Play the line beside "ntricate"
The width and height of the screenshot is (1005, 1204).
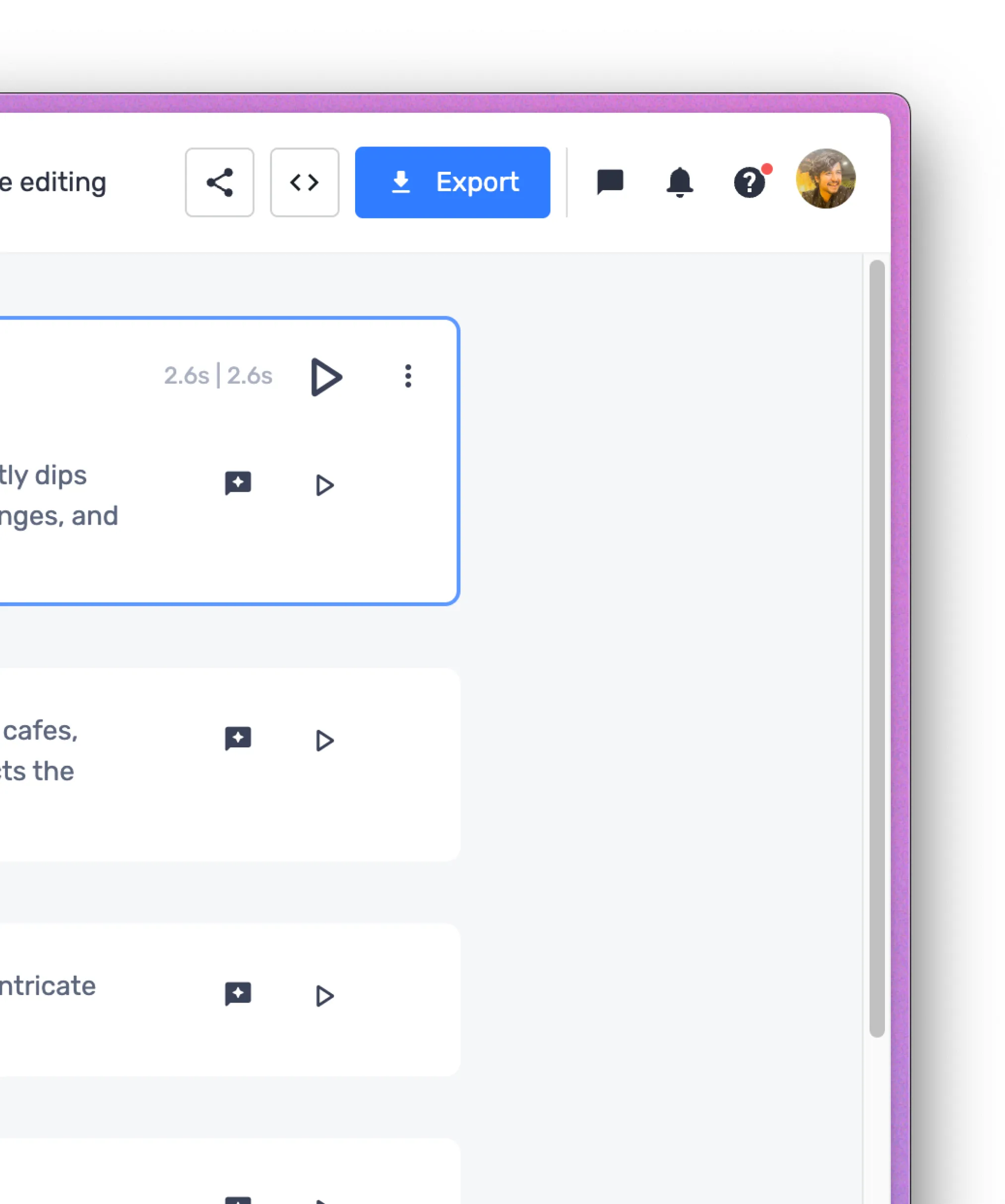pos(324,996)
